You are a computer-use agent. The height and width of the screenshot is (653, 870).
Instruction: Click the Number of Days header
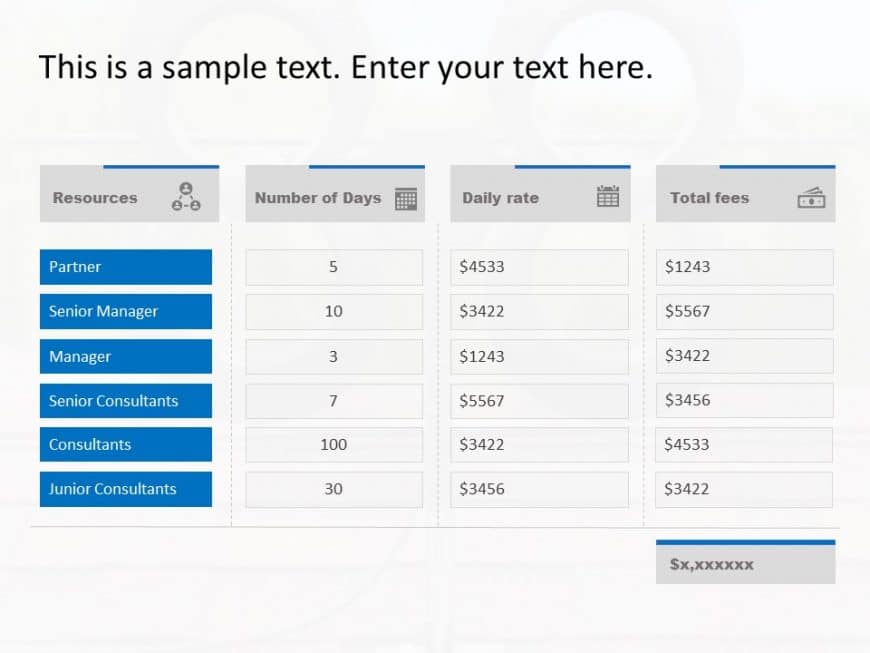[x=318, y=198]
